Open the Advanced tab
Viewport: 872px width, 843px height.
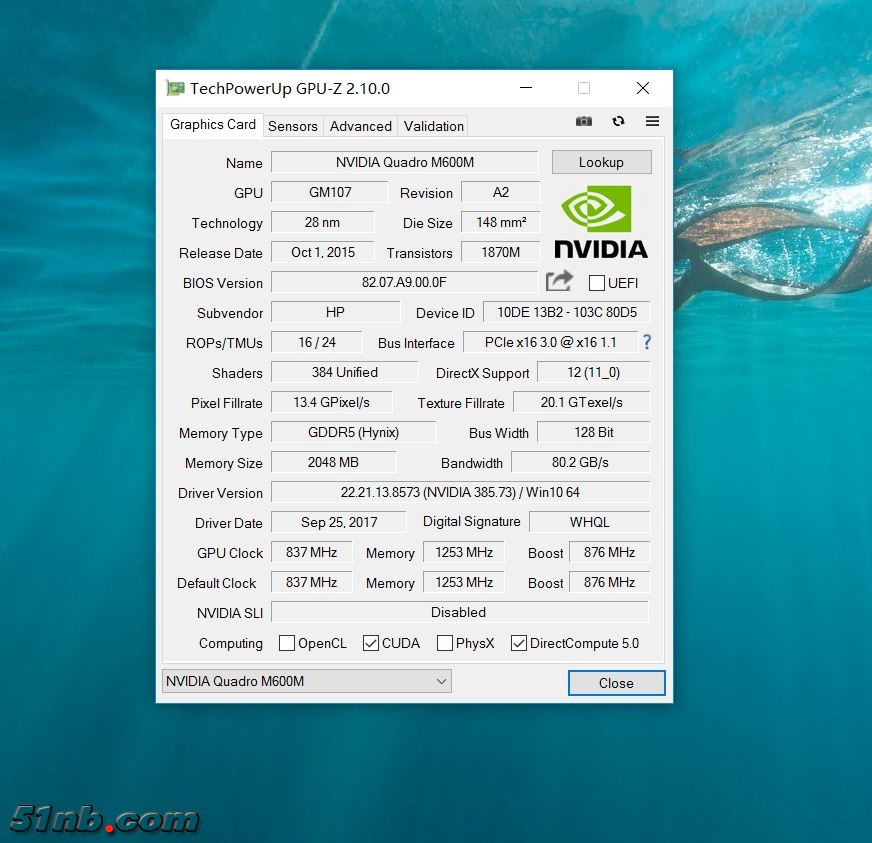point(360,126)
